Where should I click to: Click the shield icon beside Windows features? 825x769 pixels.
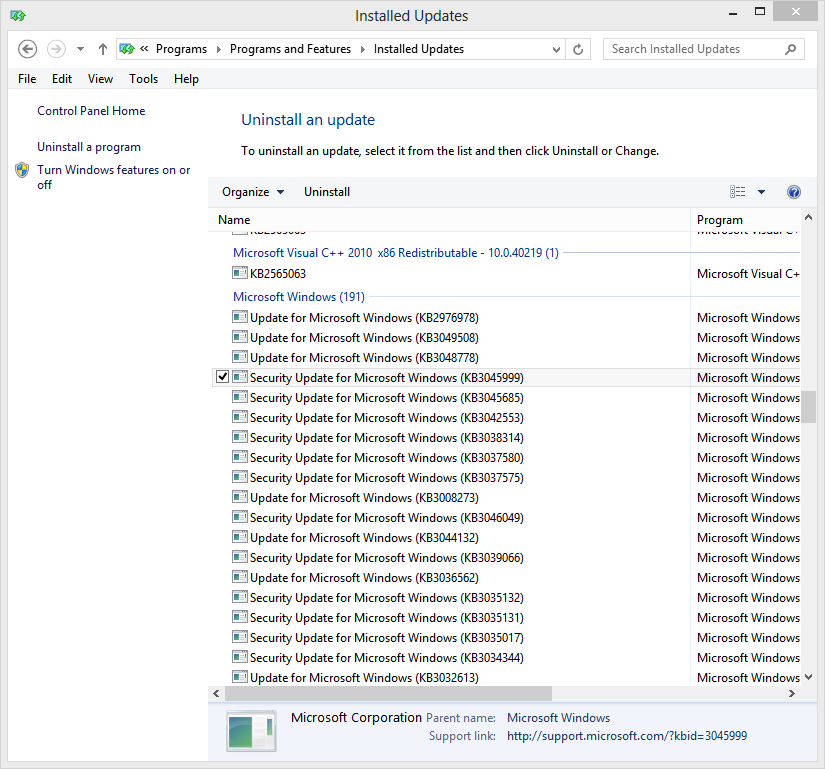pos(22,170)
